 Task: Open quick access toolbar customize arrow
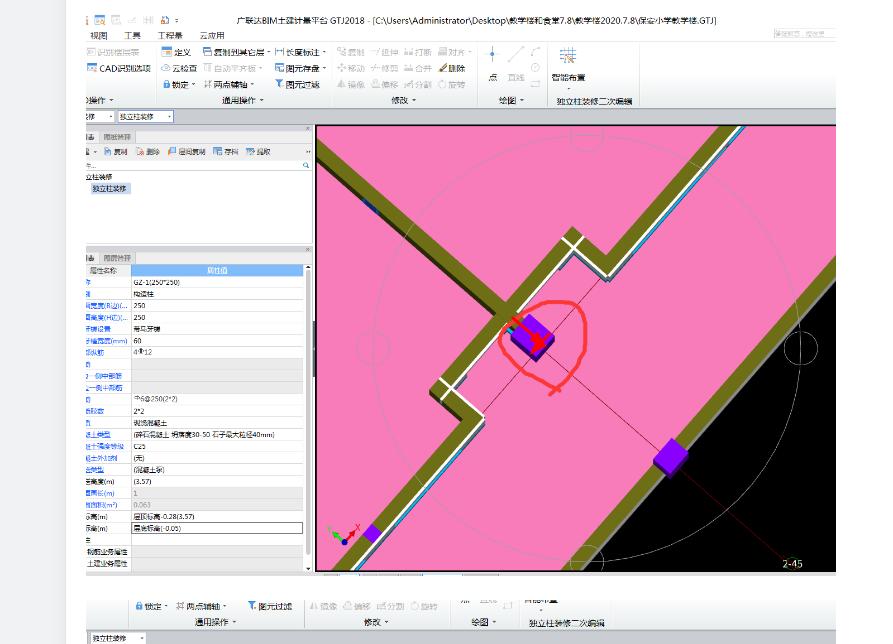[x=177, y=20]
